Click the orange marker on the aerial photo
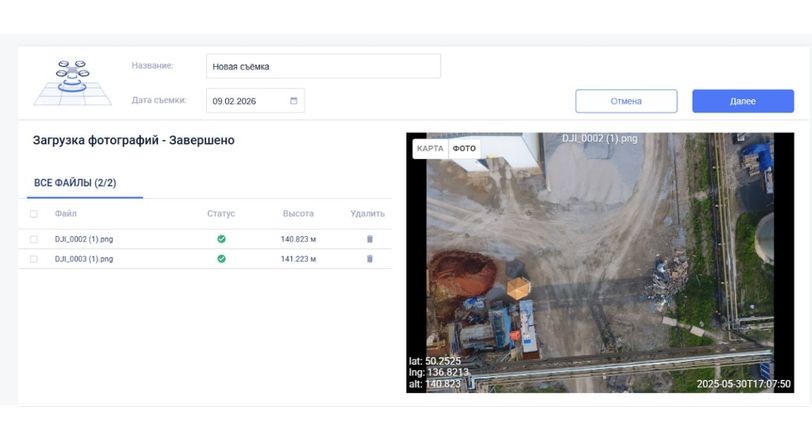 tap(518, 289)
